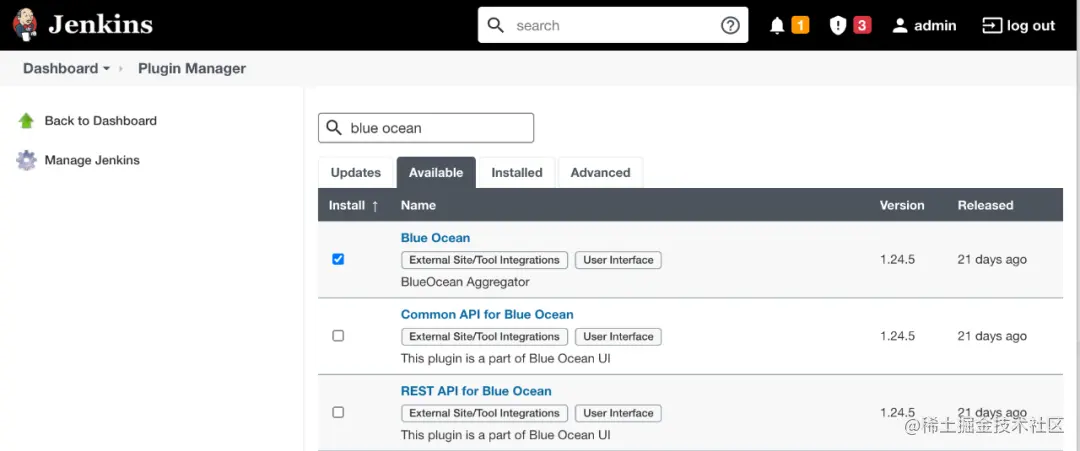Sort by the Name column header
This screenshot has width=1080, height=451.
pyautogui.click(x=418, y=205)
